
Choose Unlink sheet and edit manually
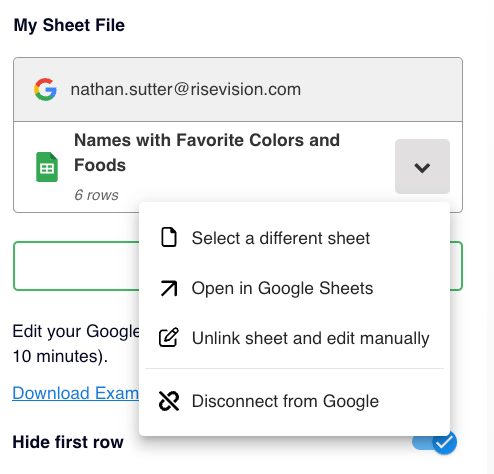coord(294,338)
